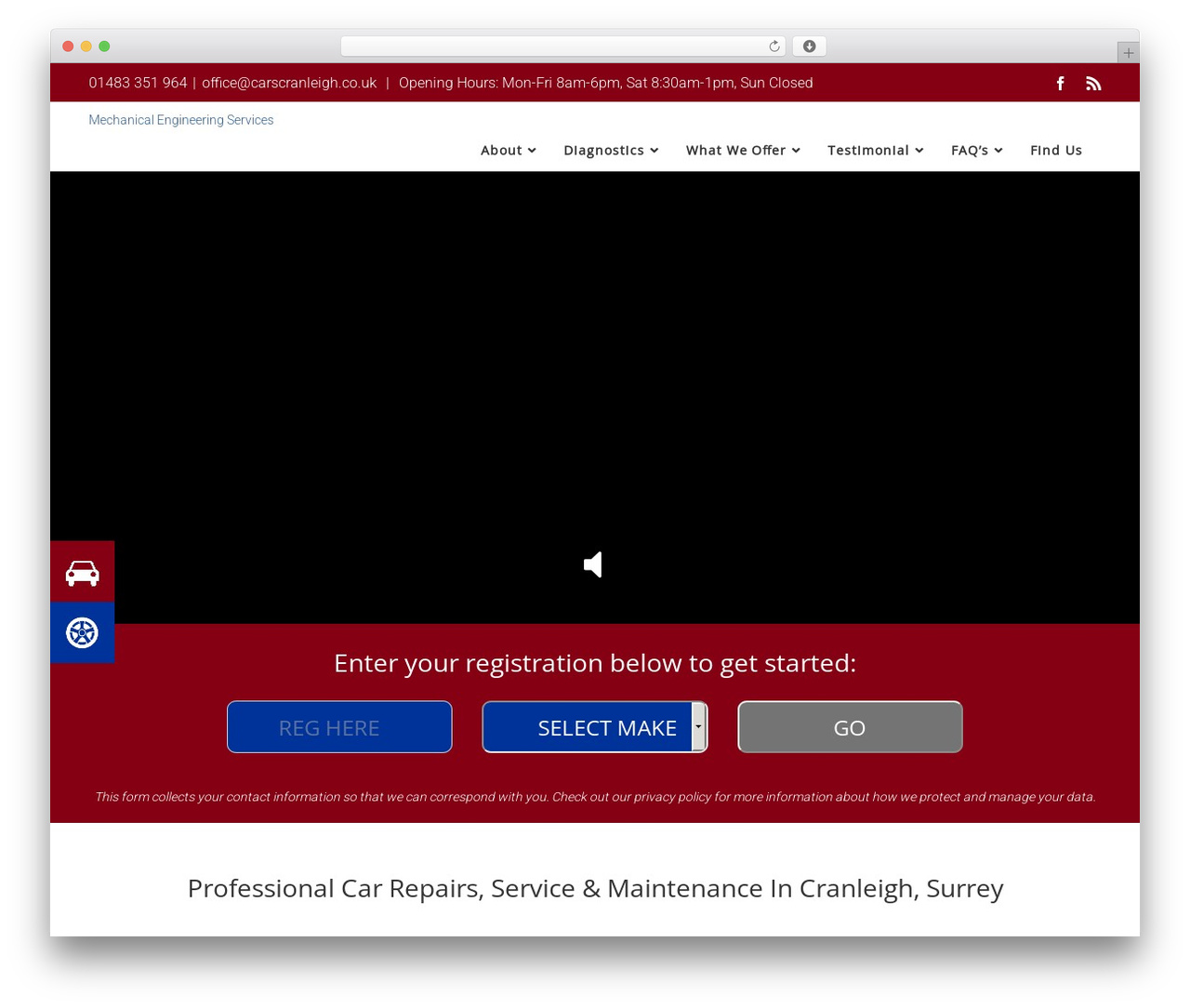Image resolution: width=1190 pixels, height=1008 pixels.
Task: Click the Mechanical Engineering Services logo link
Action: point(180,120)
